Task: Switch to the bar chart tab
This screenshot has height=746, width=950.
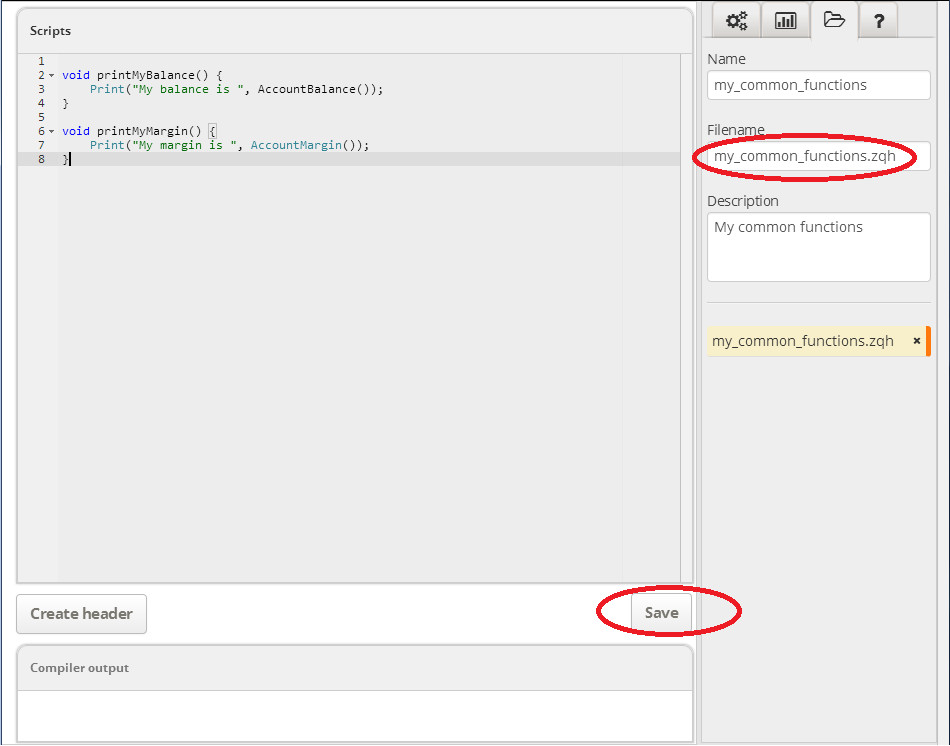Action: [786, 20]
